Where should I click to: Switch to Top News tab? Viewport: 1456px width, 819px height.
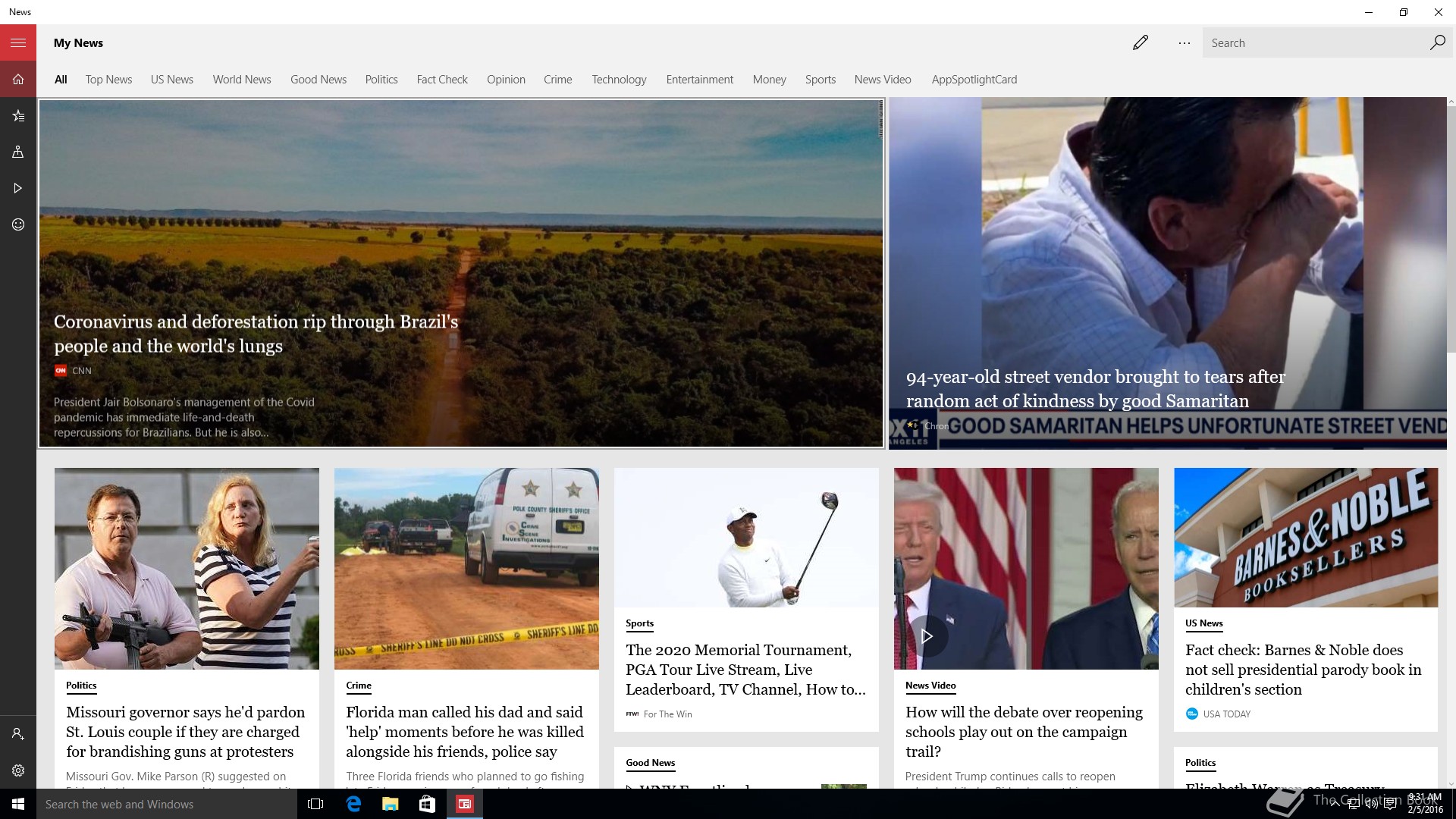point(108,80)
